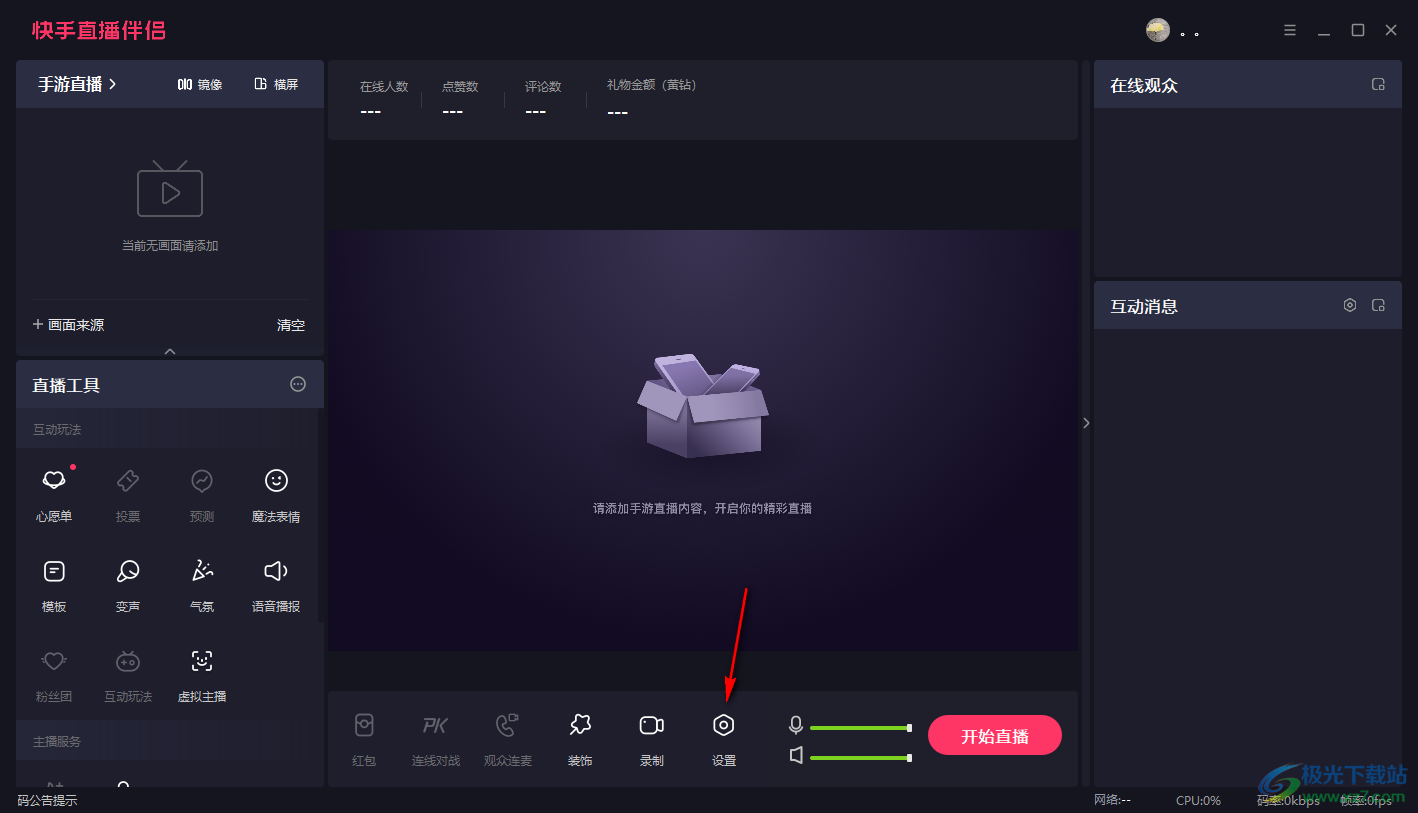Click the 请添加手游直播内容 hint text
This screenshot has width=1418, height=813.
click(x=702, y=508)
